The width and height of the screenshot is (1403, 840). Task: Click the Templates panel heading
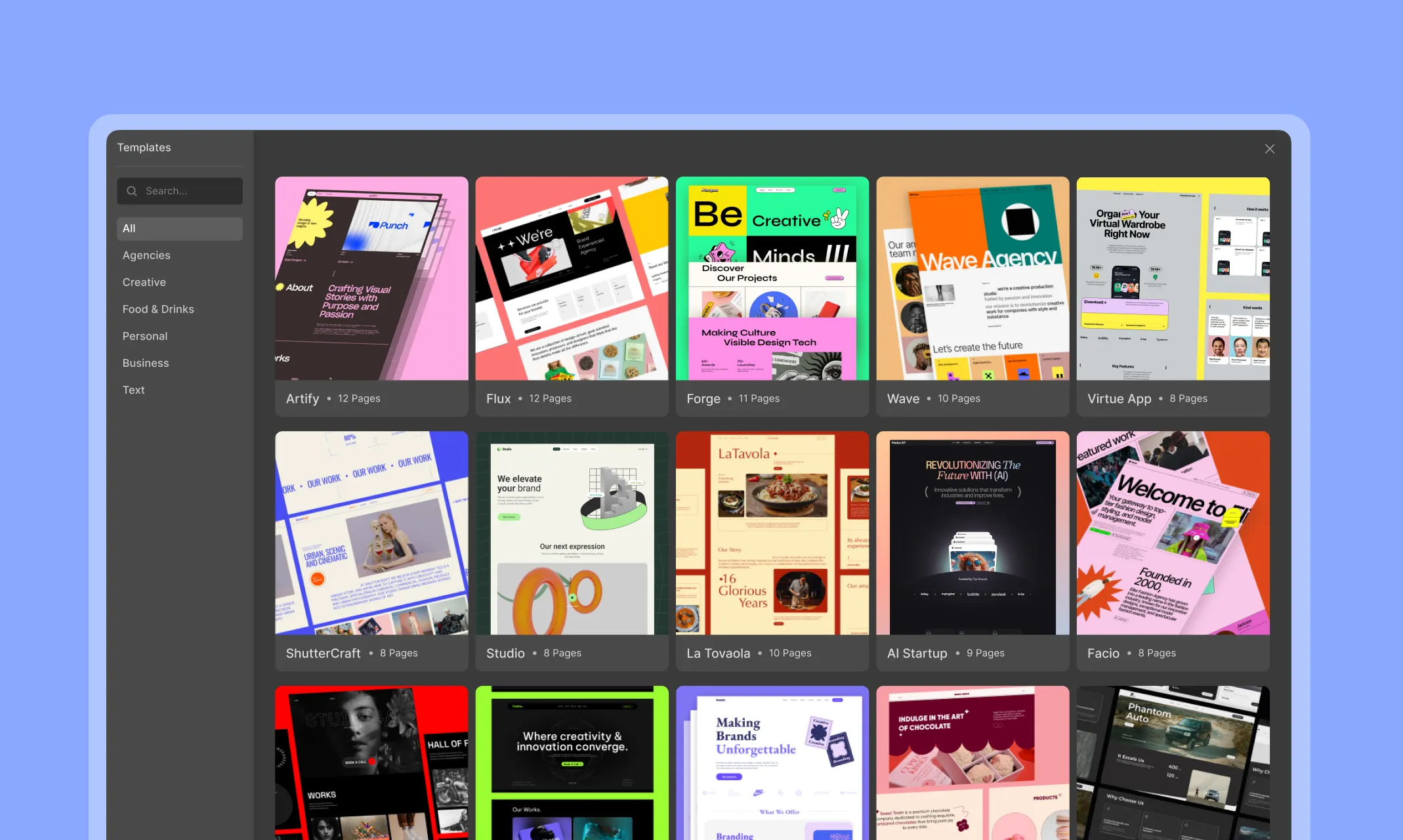click(144, 148)
